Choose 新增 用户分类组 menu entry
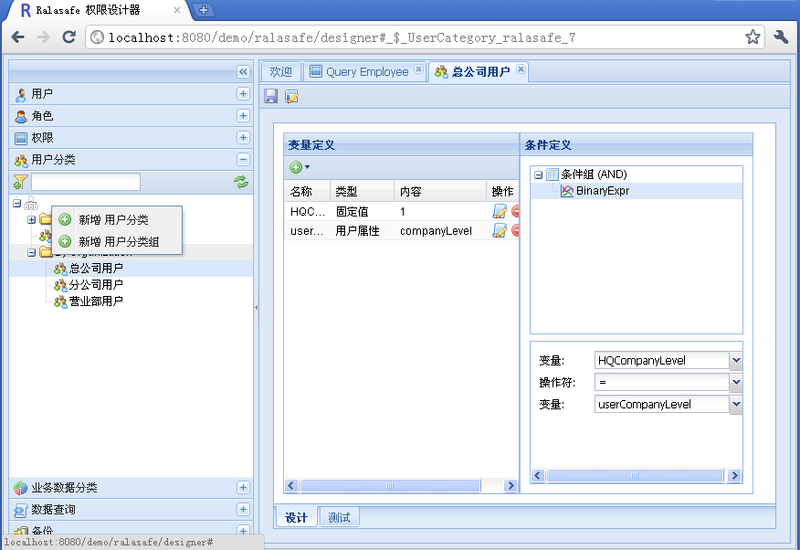Viewport: 800px width, 550px height. (118, 242)
